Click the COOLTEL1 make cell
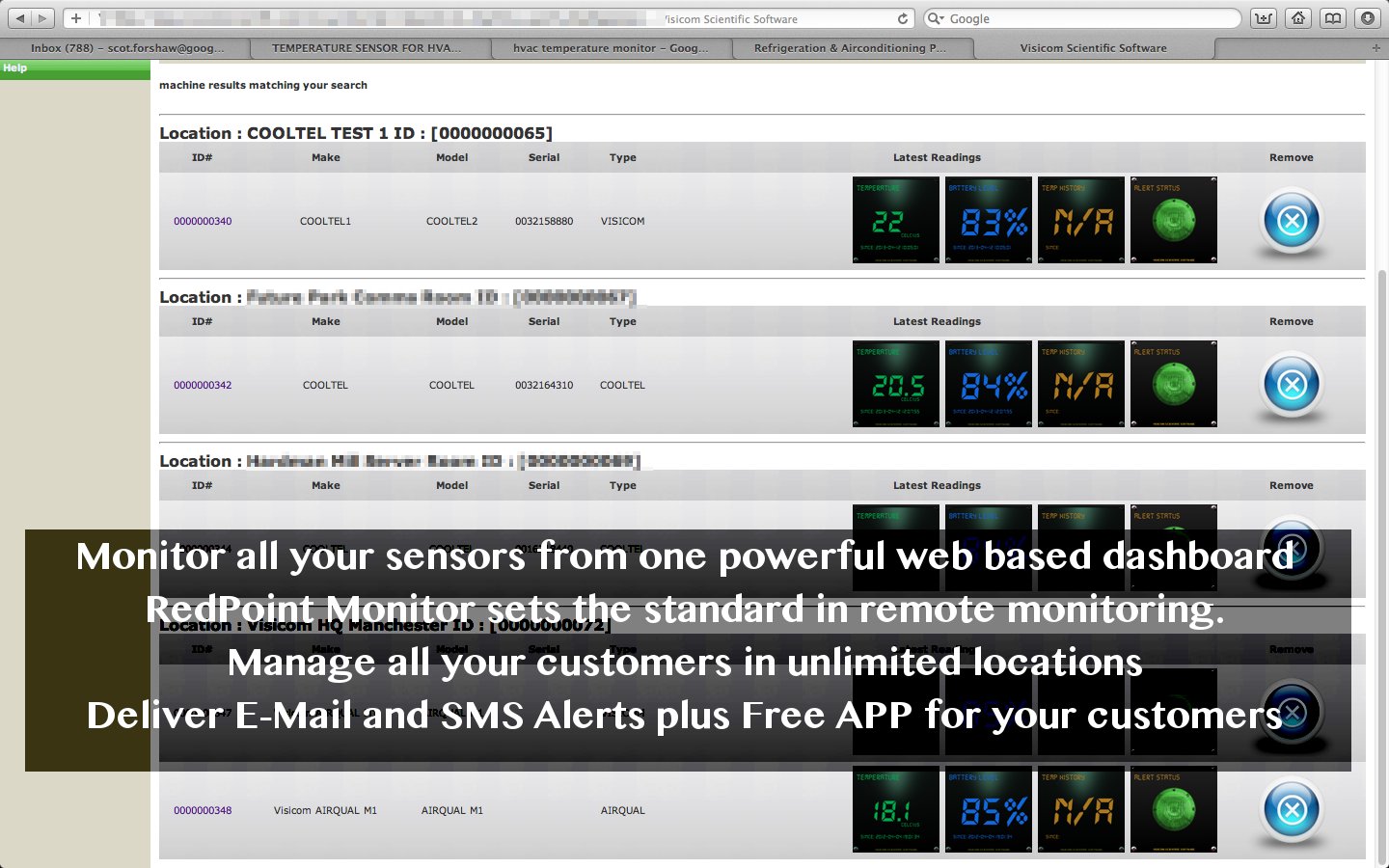The image size is (1389, 868). 325,221
